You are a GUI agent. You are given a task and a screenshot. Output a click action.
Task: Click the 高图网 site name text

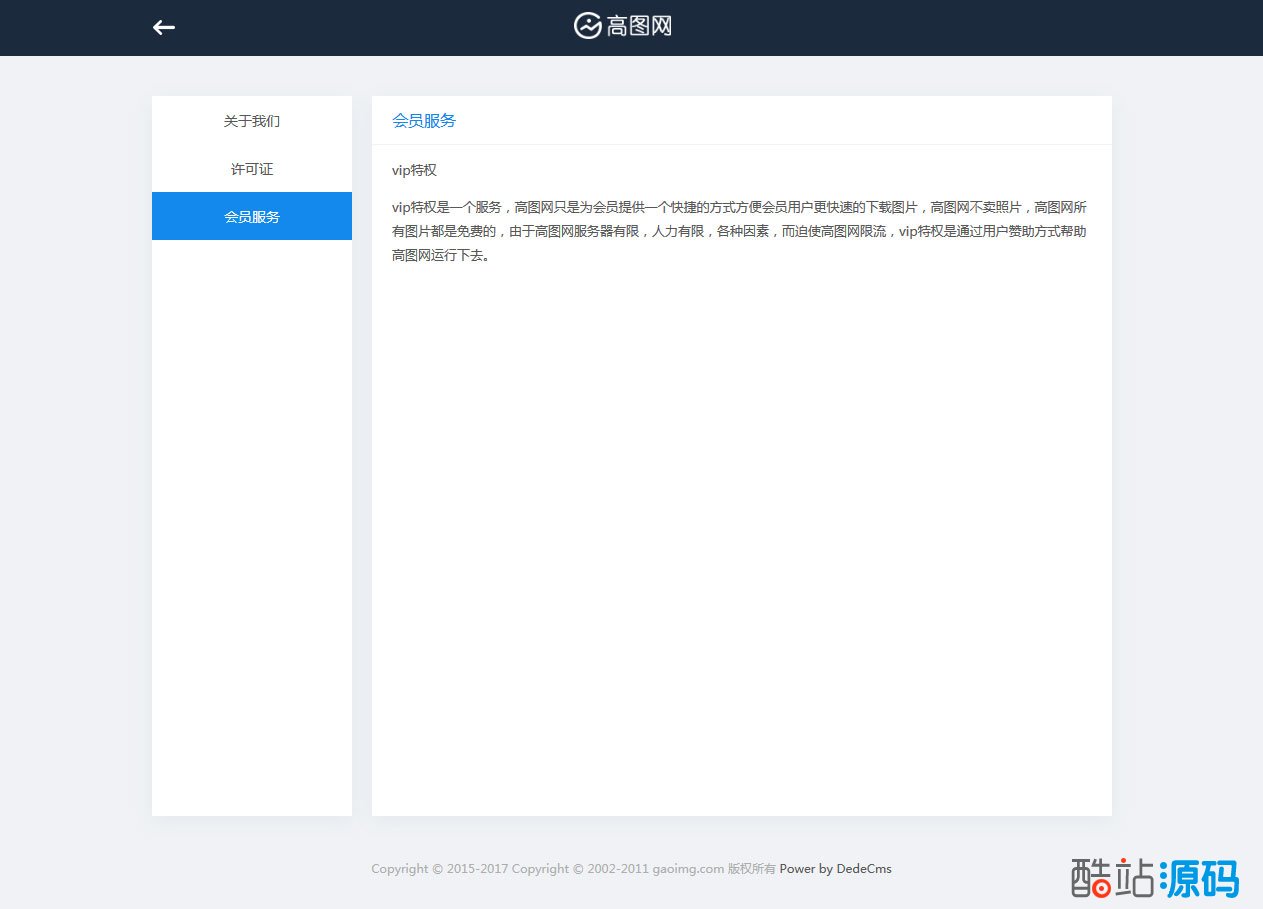(x=639, y=27)
